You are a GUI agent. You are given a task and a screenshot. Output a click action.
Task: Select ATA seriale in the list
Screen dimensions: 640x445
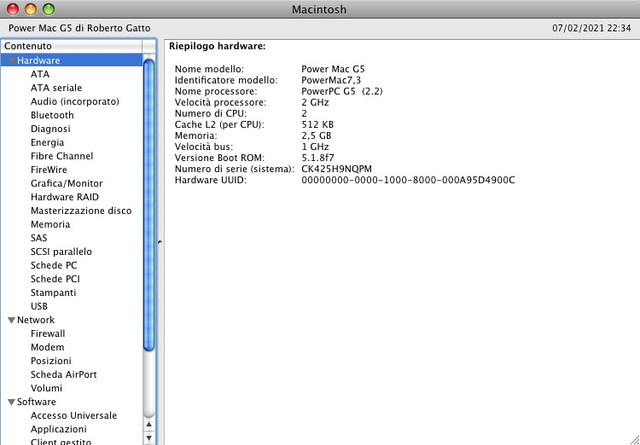coord(56,88)
